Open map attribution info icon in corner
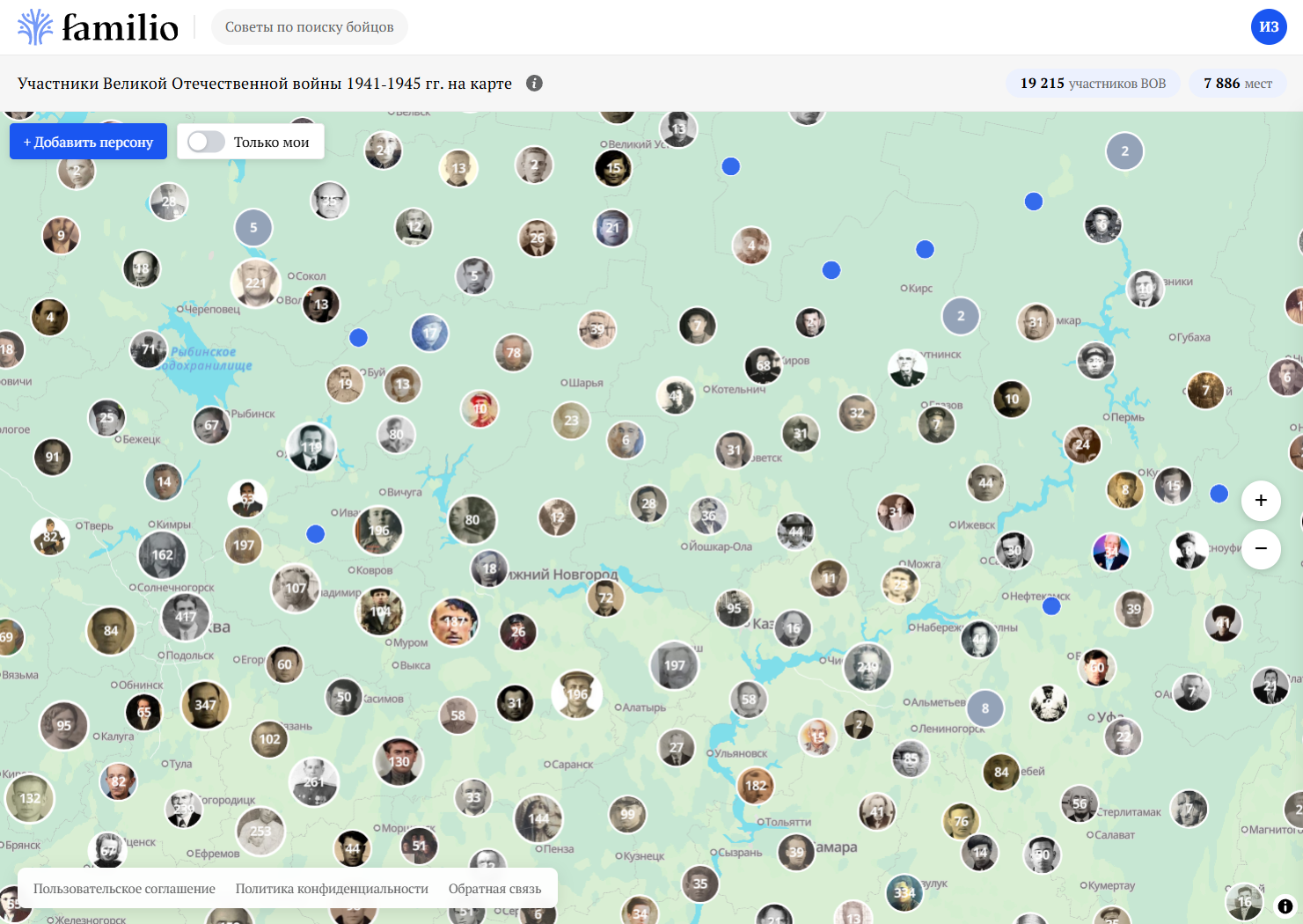 click(x=1285, y=906)
